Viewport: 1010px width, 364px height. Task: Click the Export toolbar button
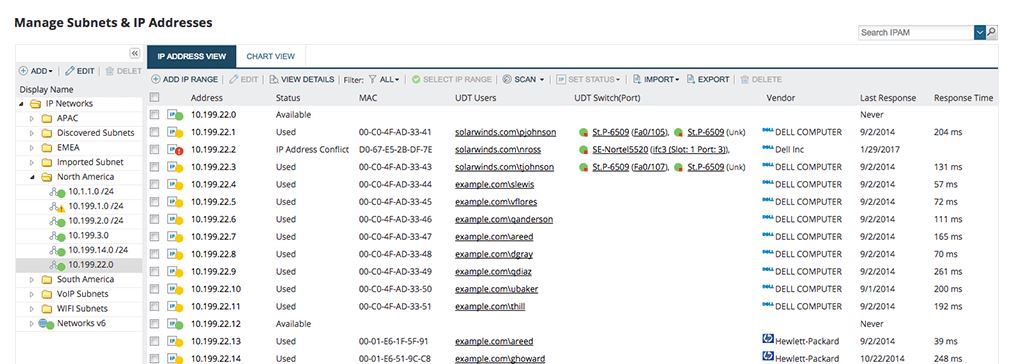(x=708, y=79)
